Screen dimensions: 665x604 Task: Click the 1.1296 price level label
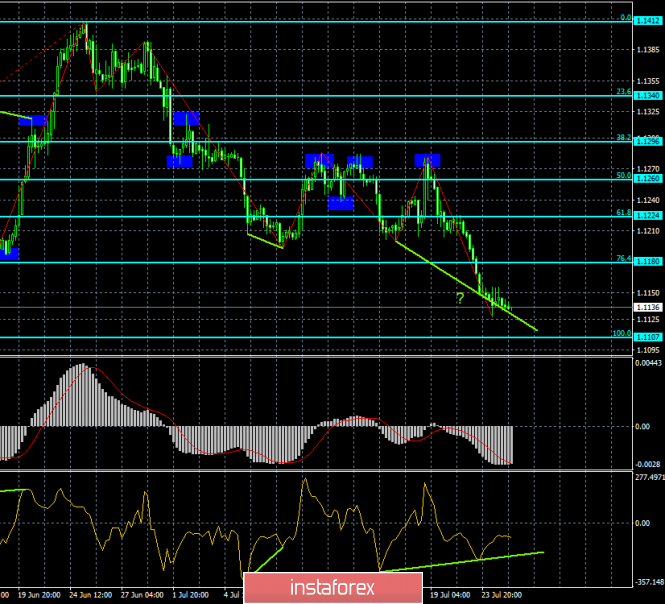coord(646,141)
